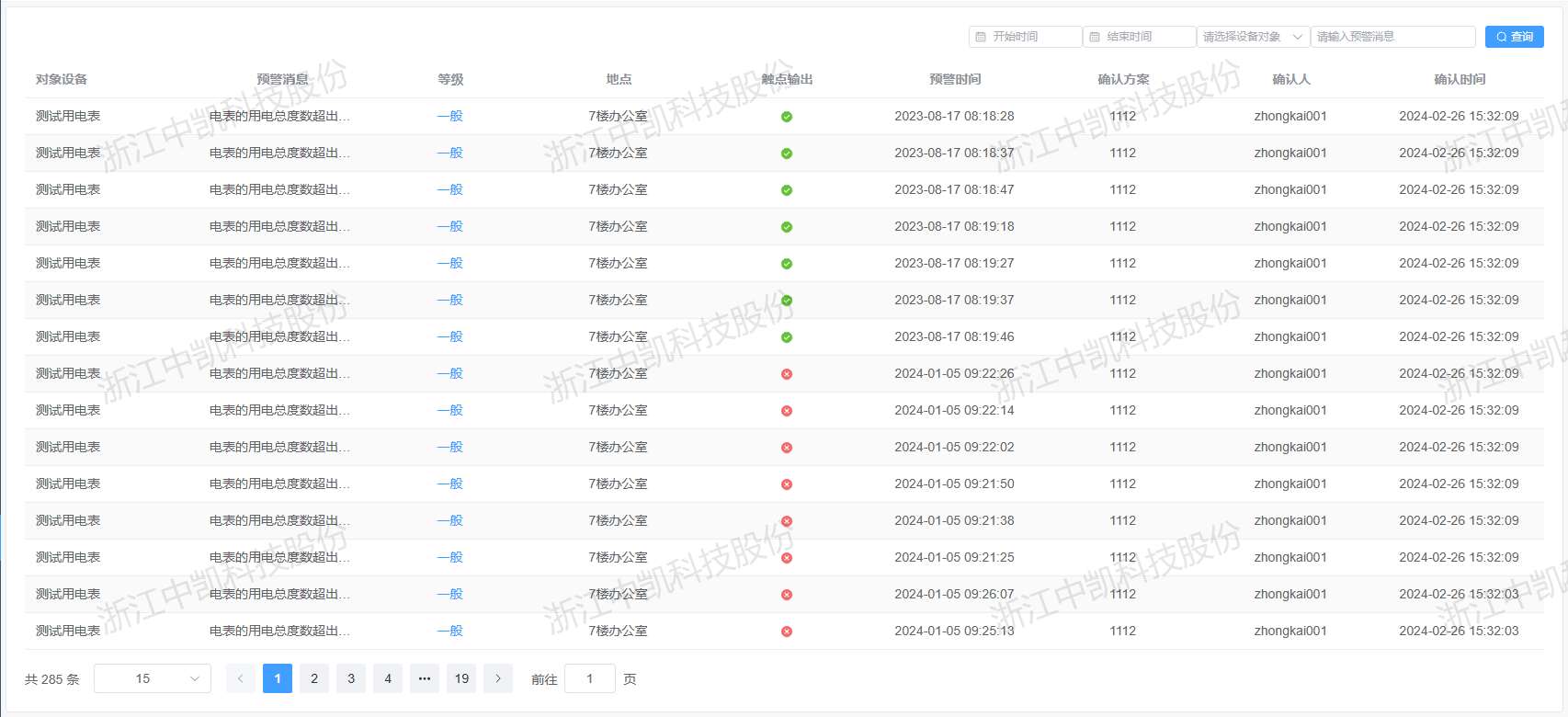Image resolution: width=1568 pixels, height=717 pixels.
Task: Open the 15 per page size dropdown
Action: (153, 678)
